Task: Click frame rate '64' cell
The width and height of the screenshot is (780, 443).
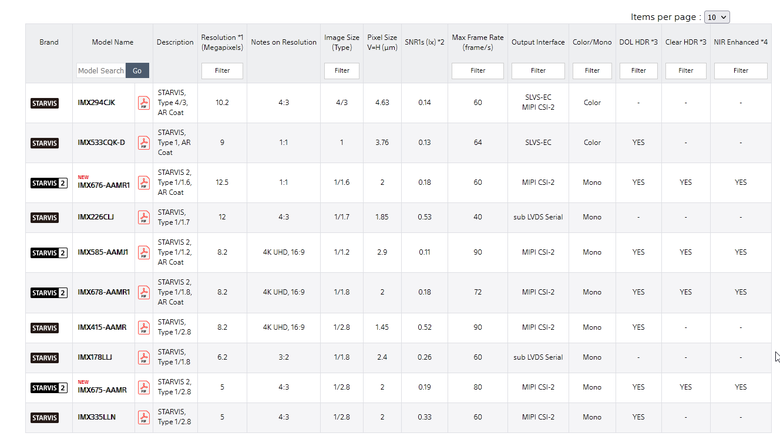Action: (478, 143)
